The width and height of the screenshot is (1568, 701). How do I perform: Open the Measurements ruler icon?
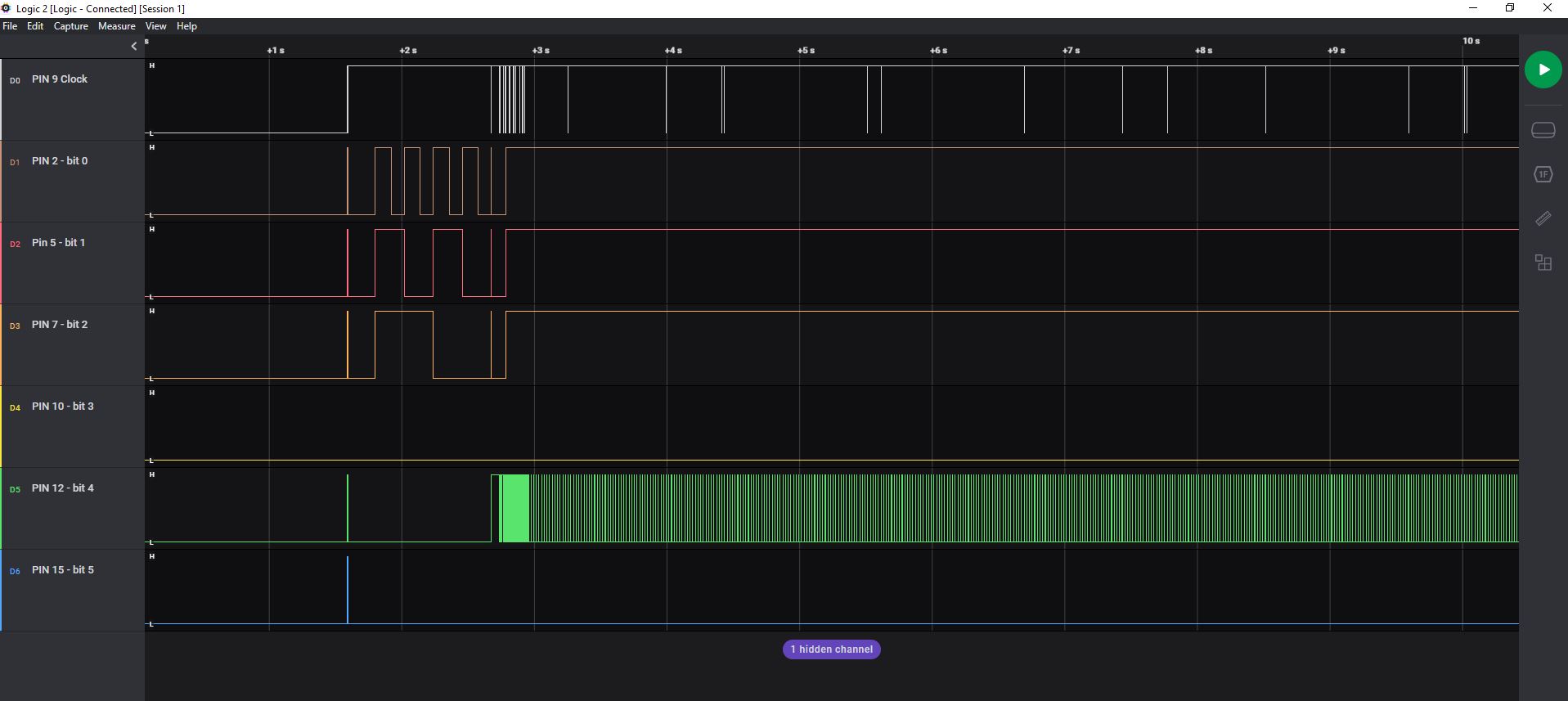pyautogui.click(x=1543, y=218)
